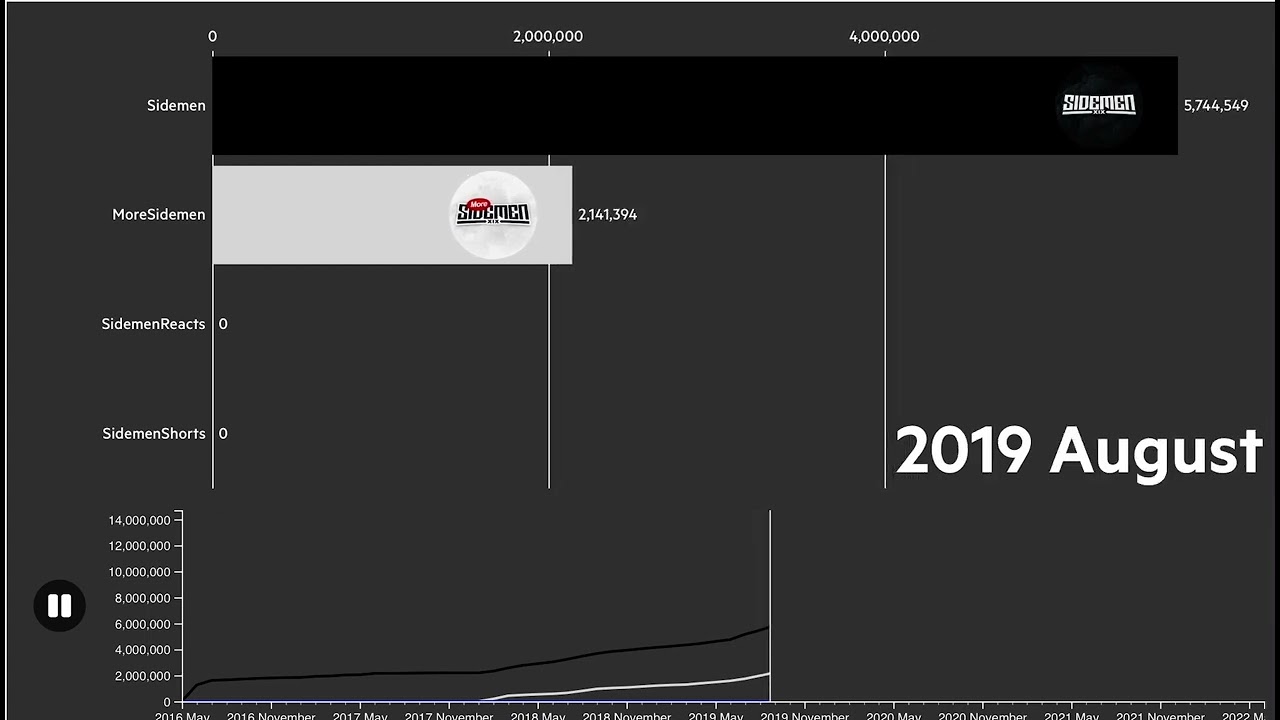The image size is (1280, 720).
Task: Click the value 5,744,549
Action: [1216, 105]
